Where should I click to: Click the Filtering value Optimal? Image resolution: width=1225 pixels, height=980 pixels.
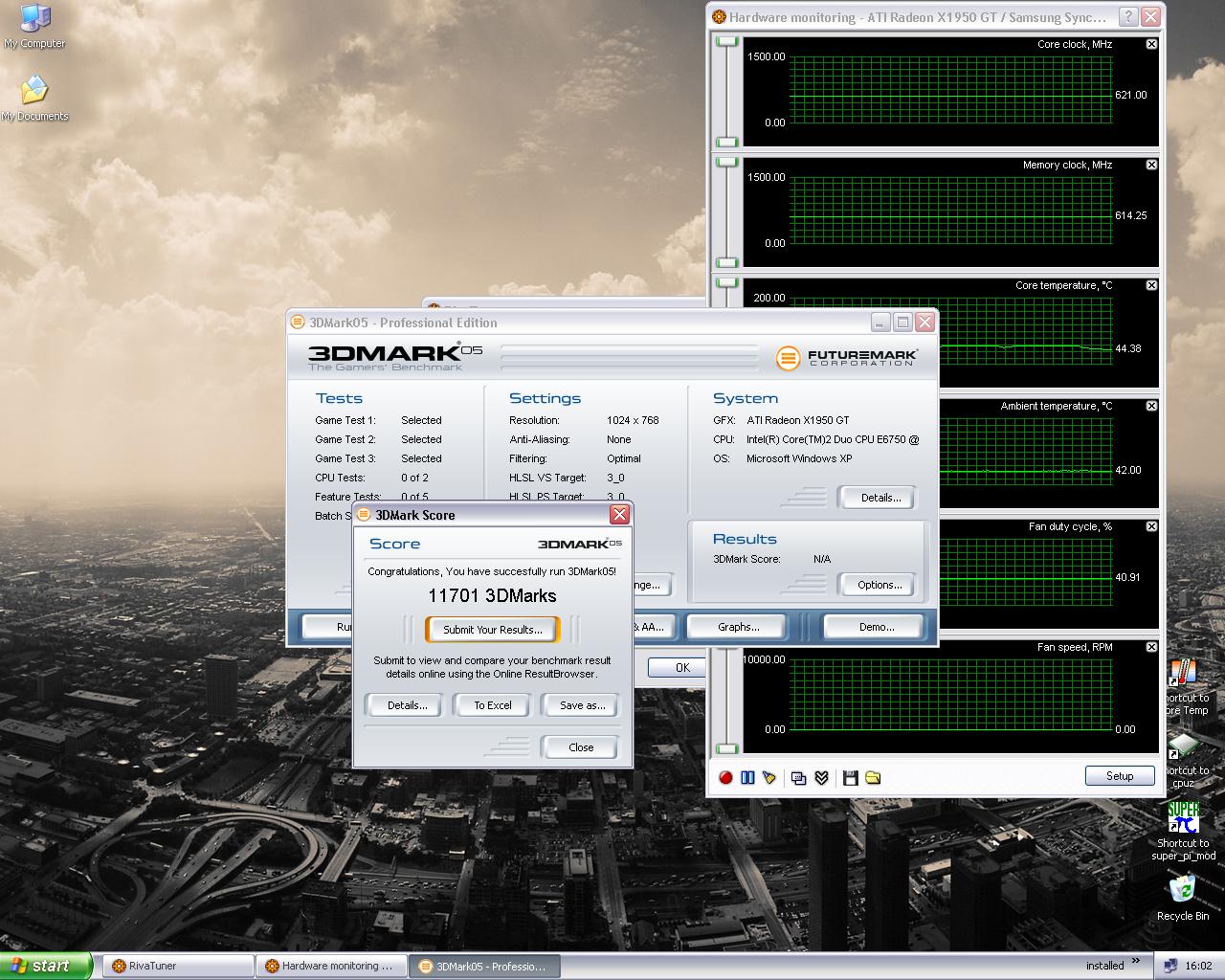[624, 458]
